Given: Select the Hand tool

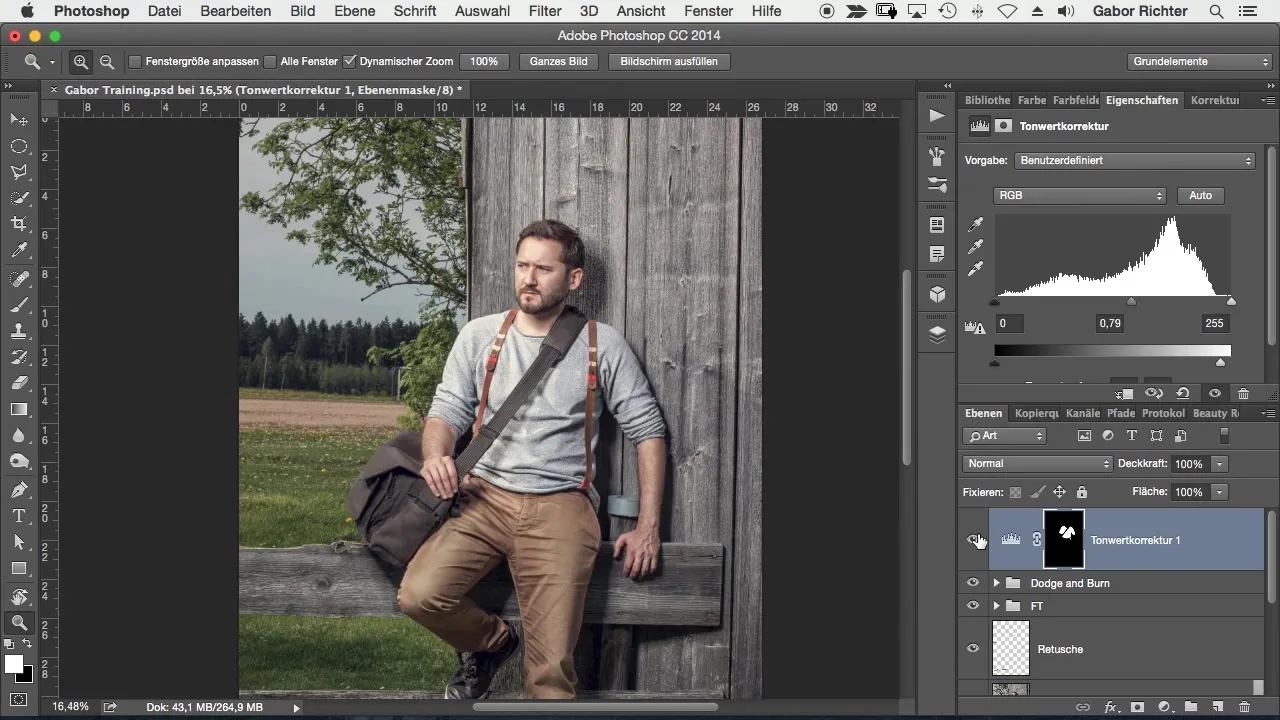Looking at the screenshot, I should 19,597.
